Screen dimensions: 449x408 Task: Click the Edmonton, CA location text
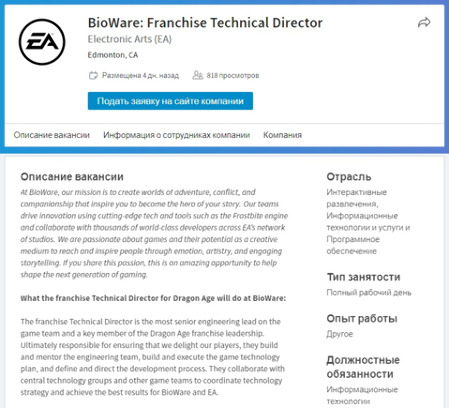pyautogui.click(x=113, y=55)
